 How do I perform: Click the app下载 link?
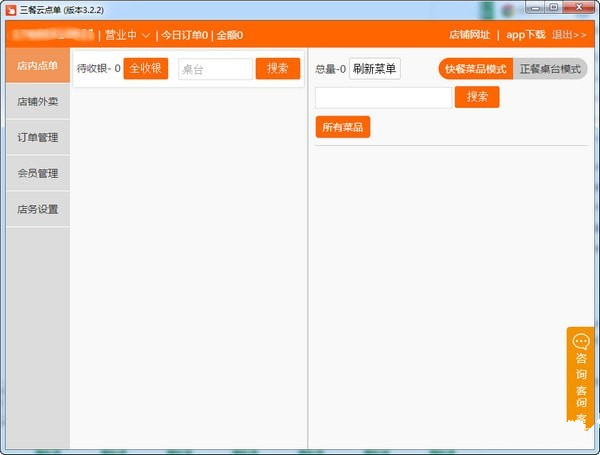click(526, 35)
